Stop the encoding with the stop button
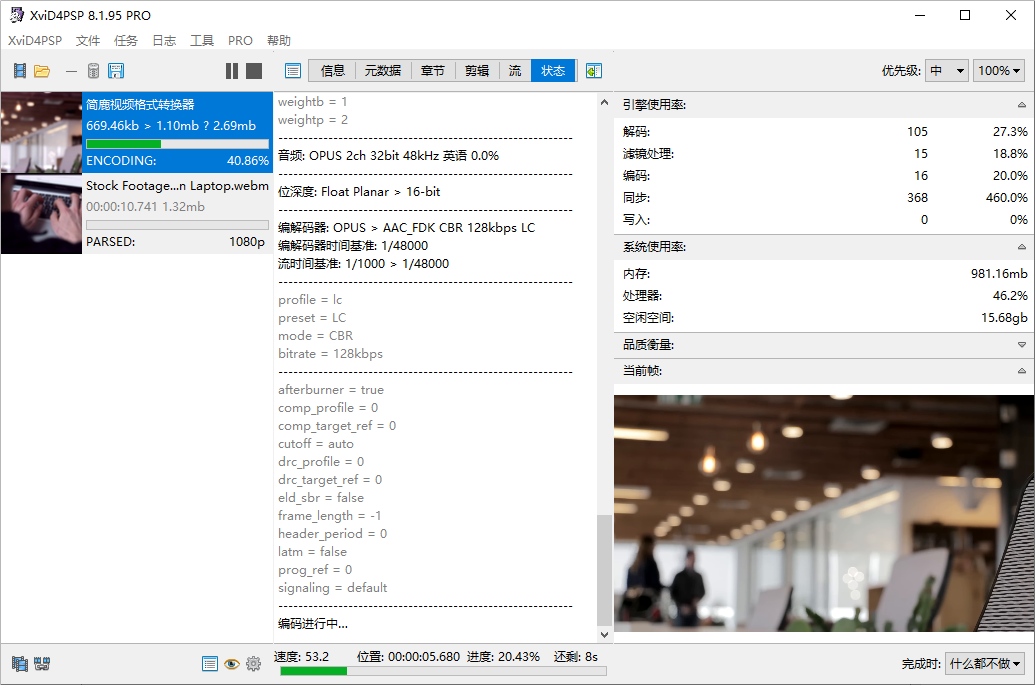 (254, 71)
